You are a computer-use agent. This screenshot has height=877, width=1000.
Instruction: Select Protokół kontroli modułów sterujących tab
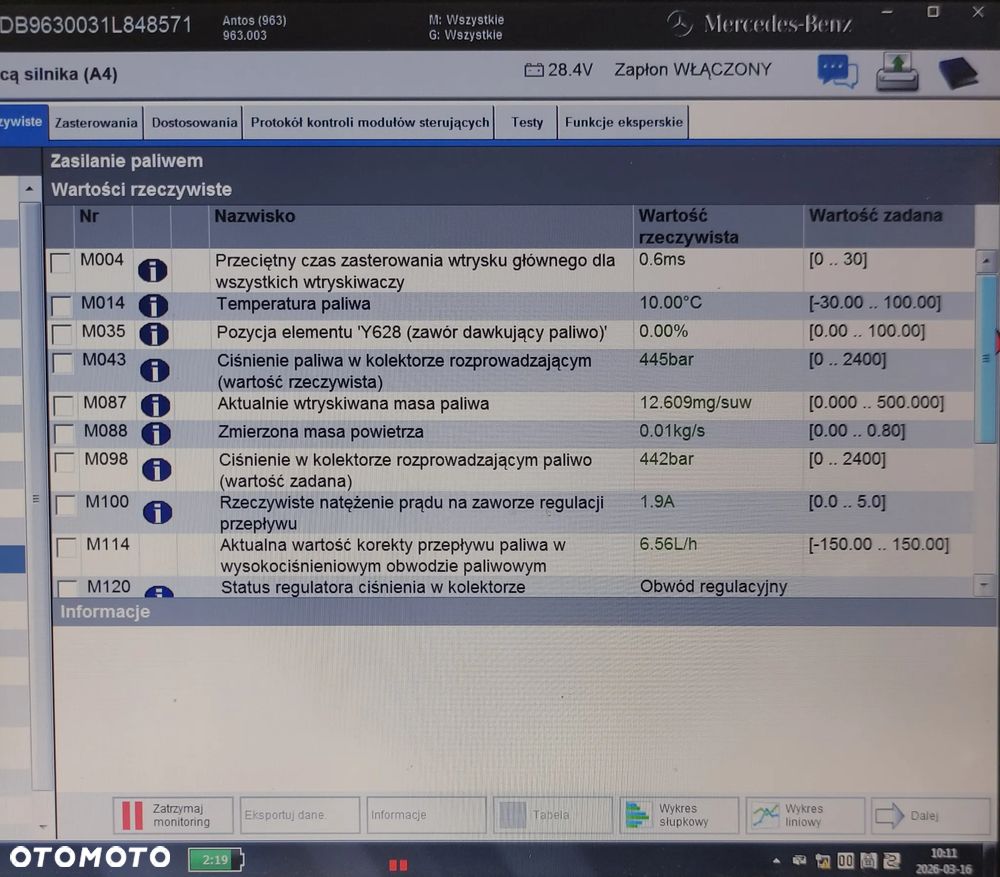[370, 122]
